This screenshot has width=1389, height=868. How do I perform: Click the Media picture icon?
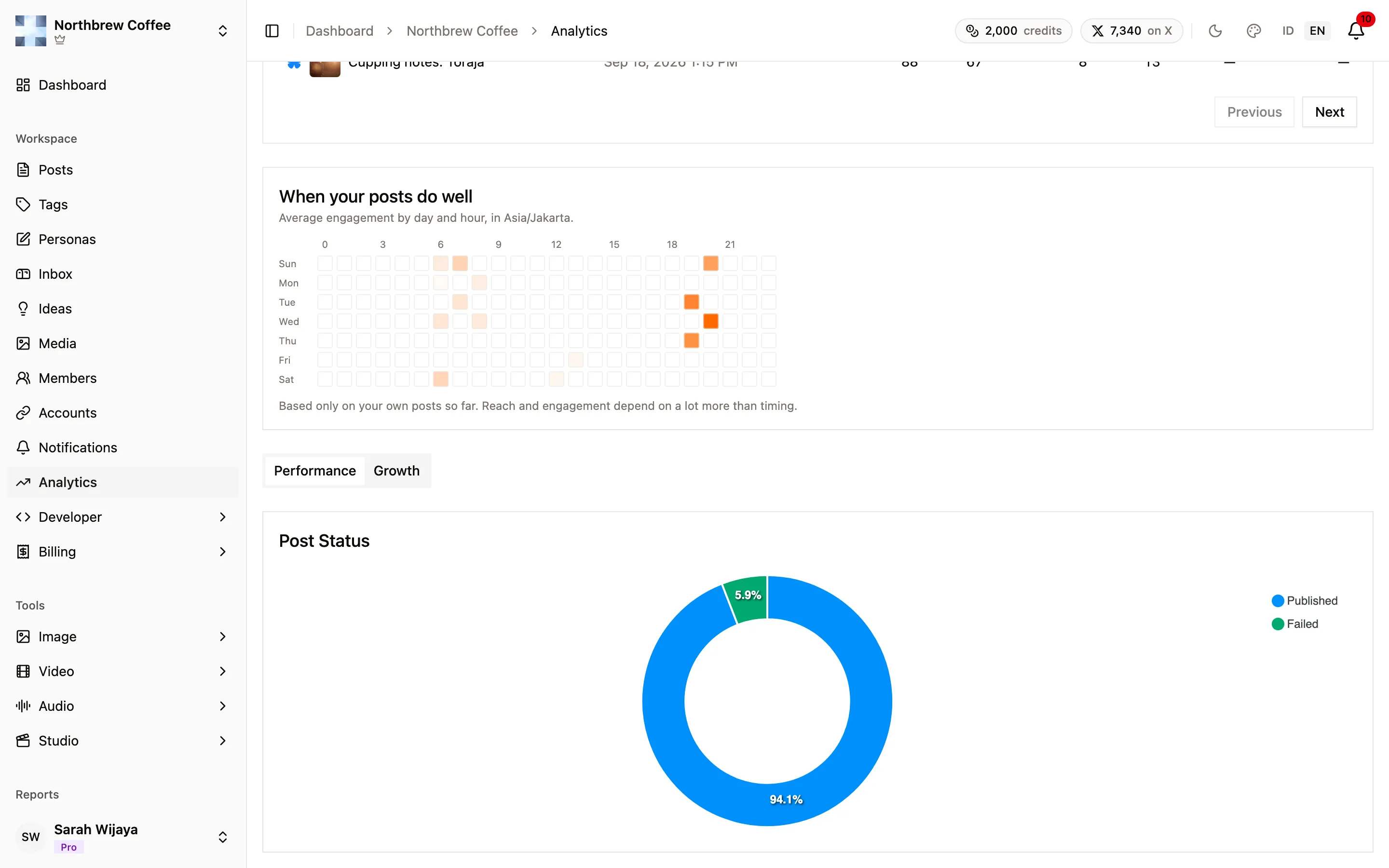[x=23, y=343]
